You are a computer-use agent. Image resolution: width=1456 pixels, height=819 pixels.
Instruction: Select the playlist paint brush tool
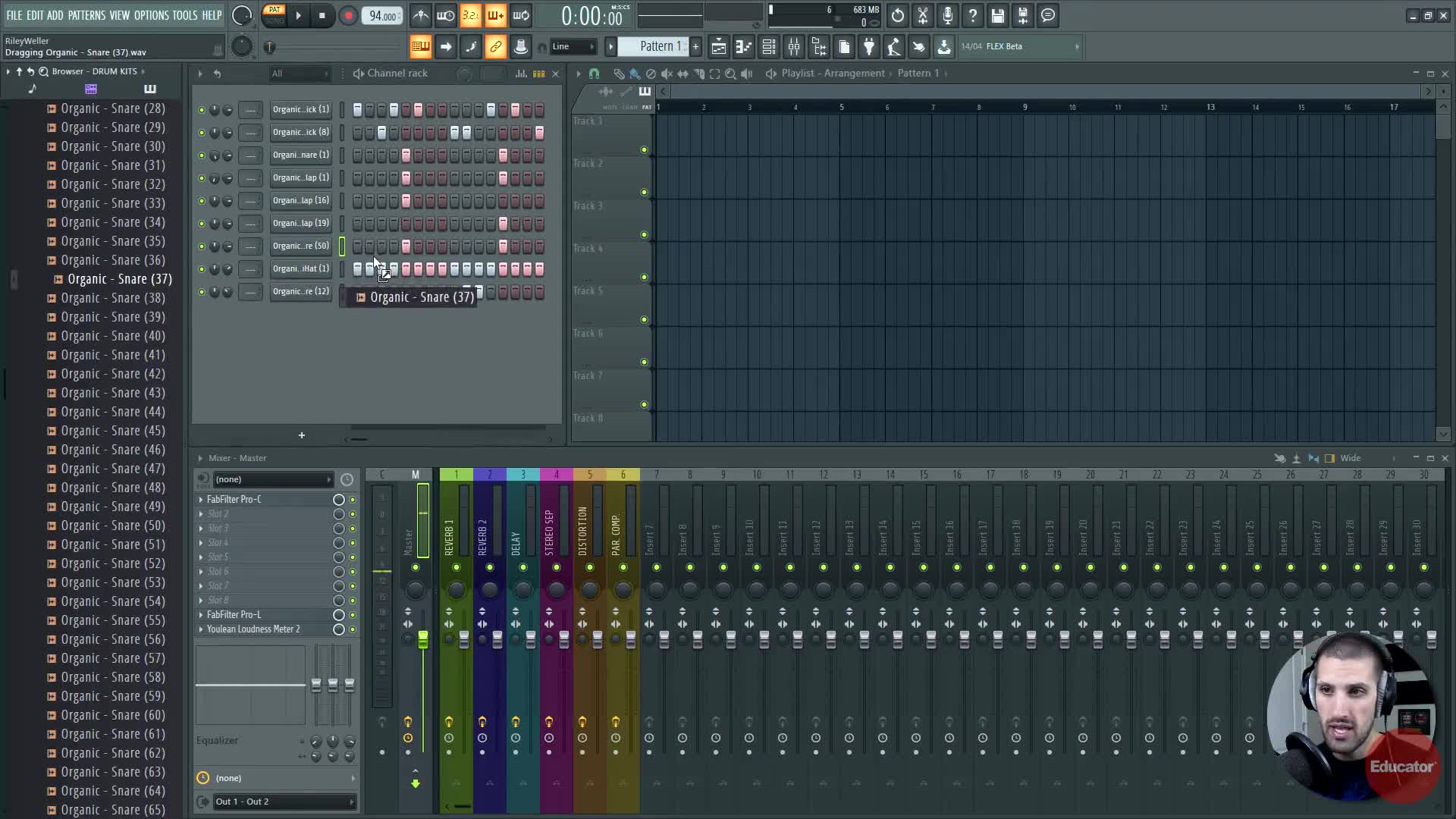(x=635, y=74)
